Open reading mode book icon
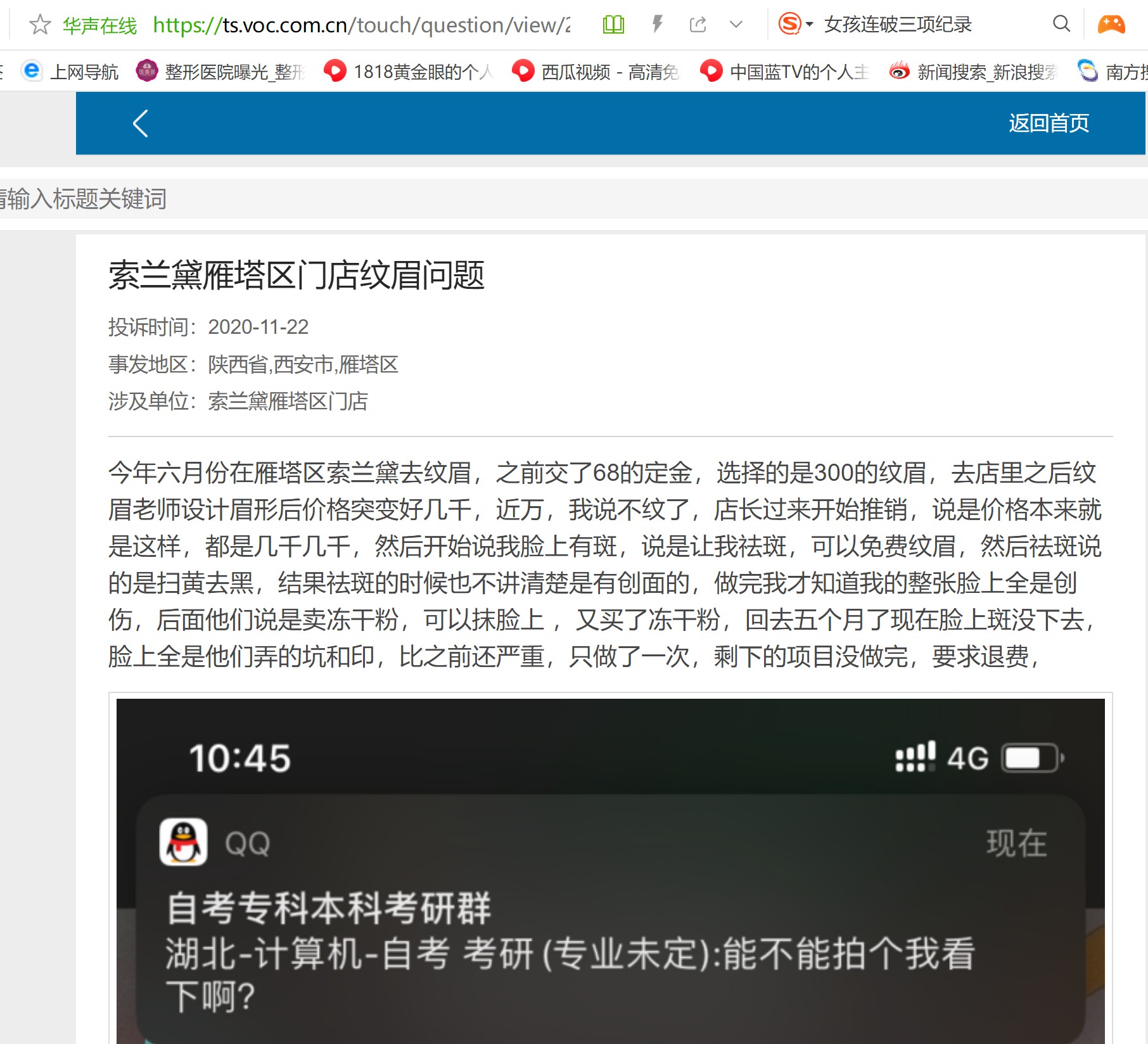Viewport: 1148px width, 1044px height. click(613, 25)
